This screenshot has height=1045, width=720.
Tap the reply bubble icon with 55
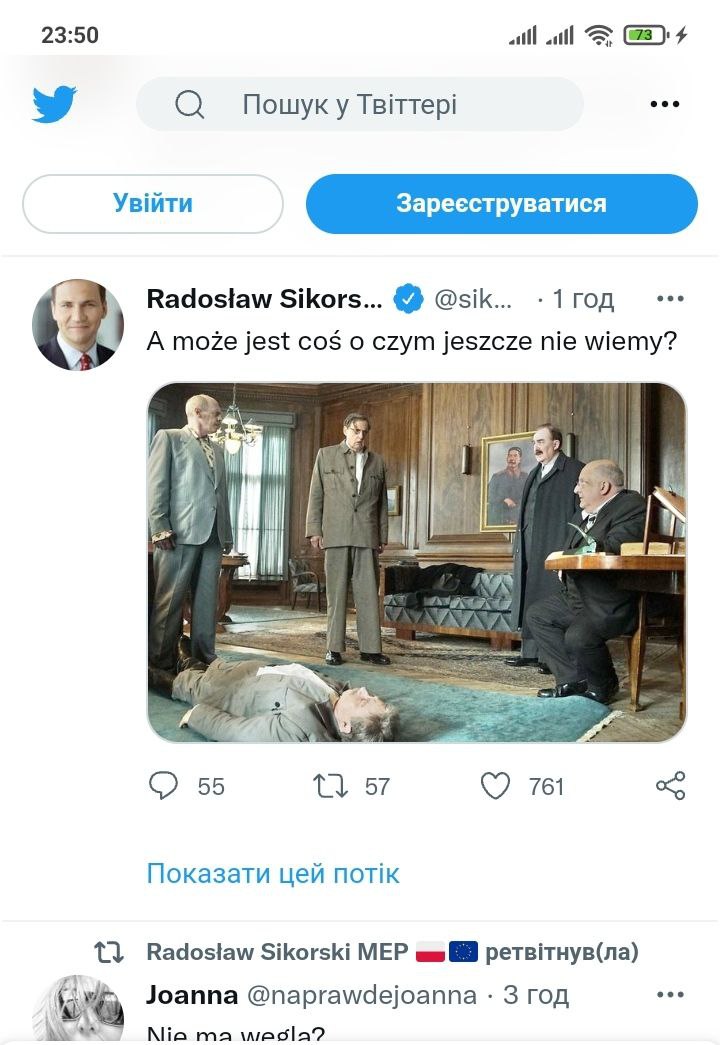tap(163, 786)
